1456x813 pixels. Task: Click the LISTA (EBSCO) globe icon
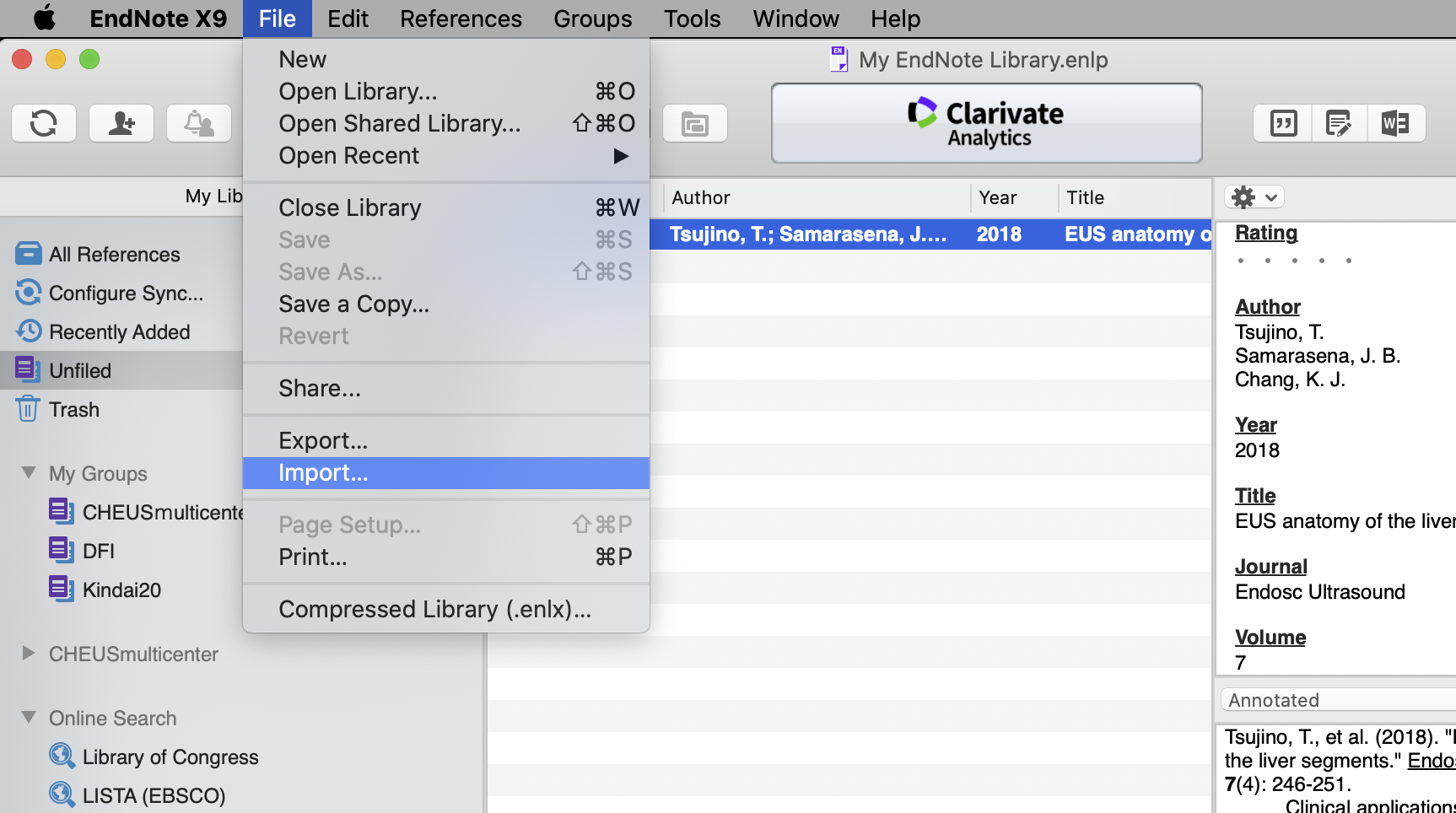(61, 794)
